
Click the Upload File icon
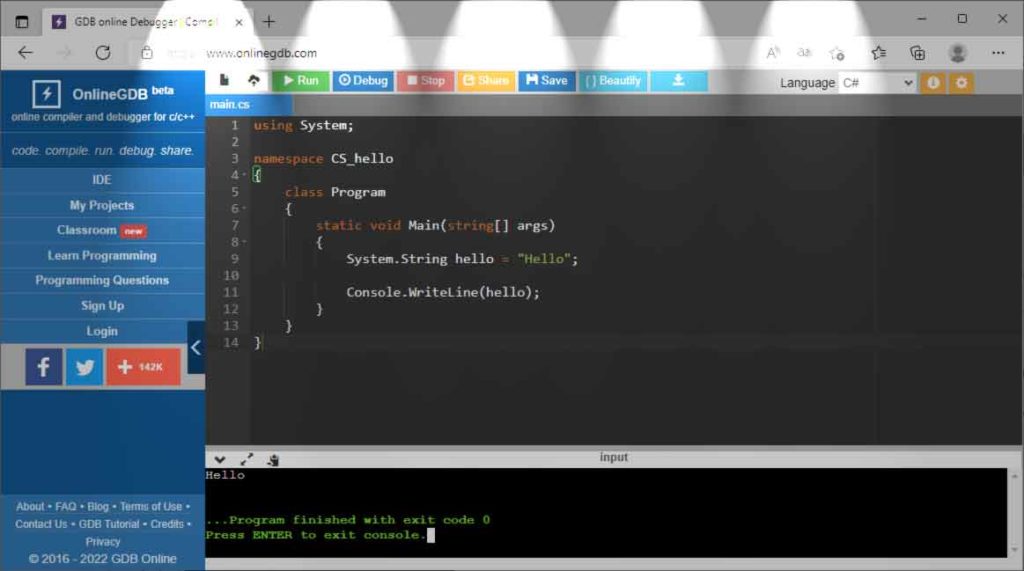point(253,81)
